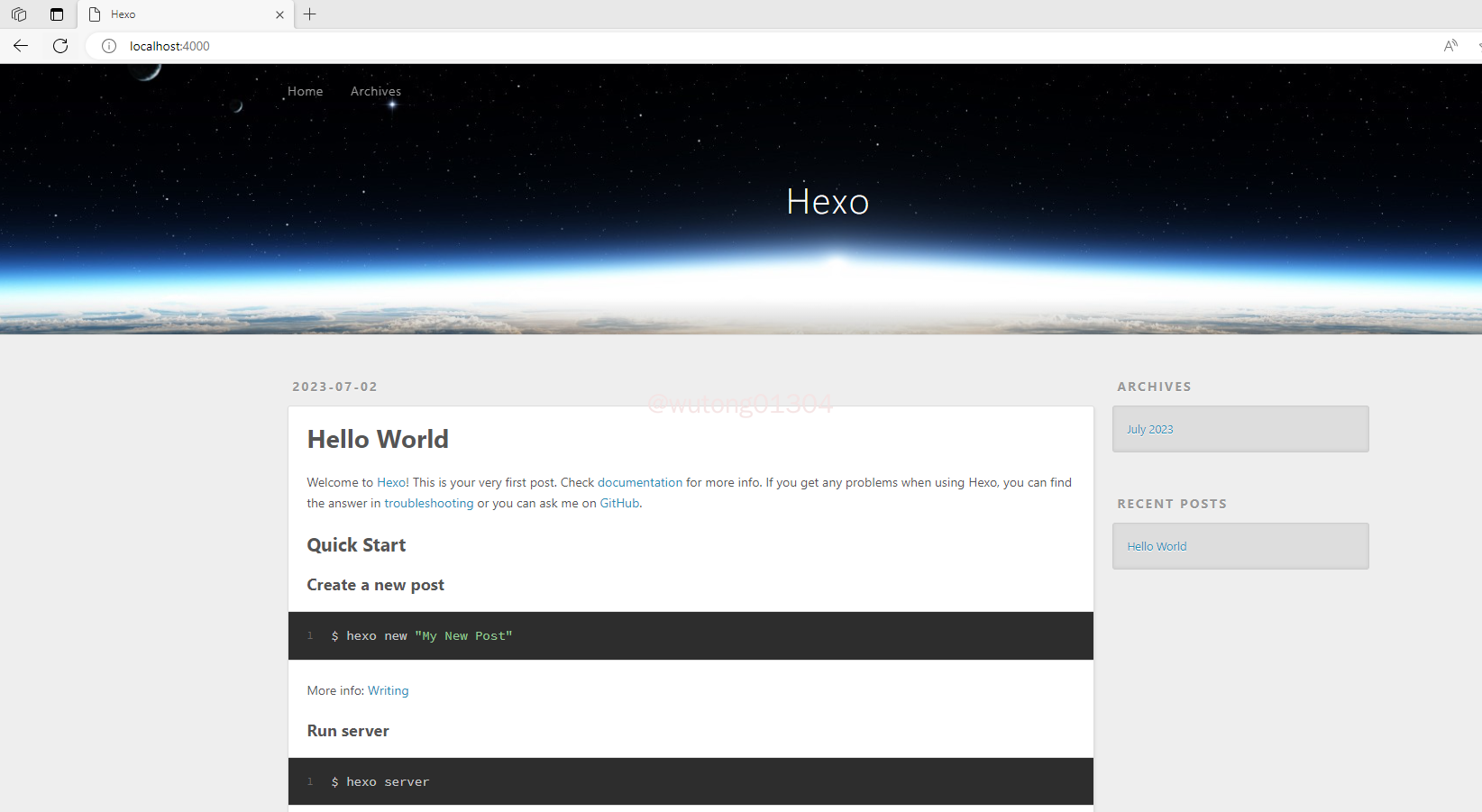The image size is (1482, 812).
Task: Click the site information icon
Action: click(x=109, y=46)
